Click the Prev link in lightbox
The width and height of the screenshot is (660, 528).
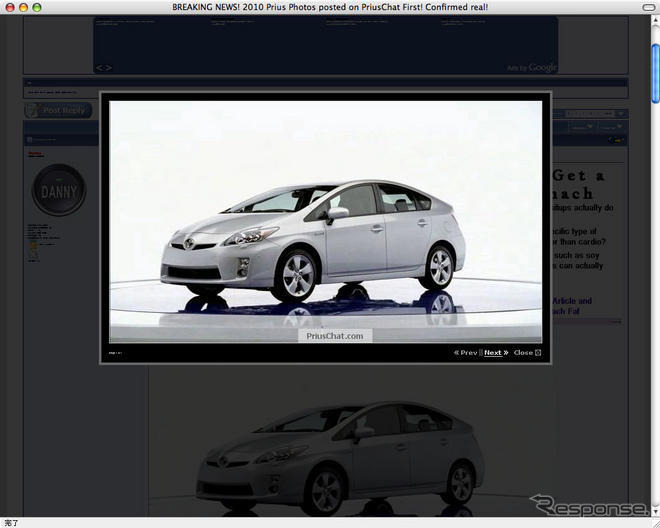pyautogui.click(x=466, y=353)
